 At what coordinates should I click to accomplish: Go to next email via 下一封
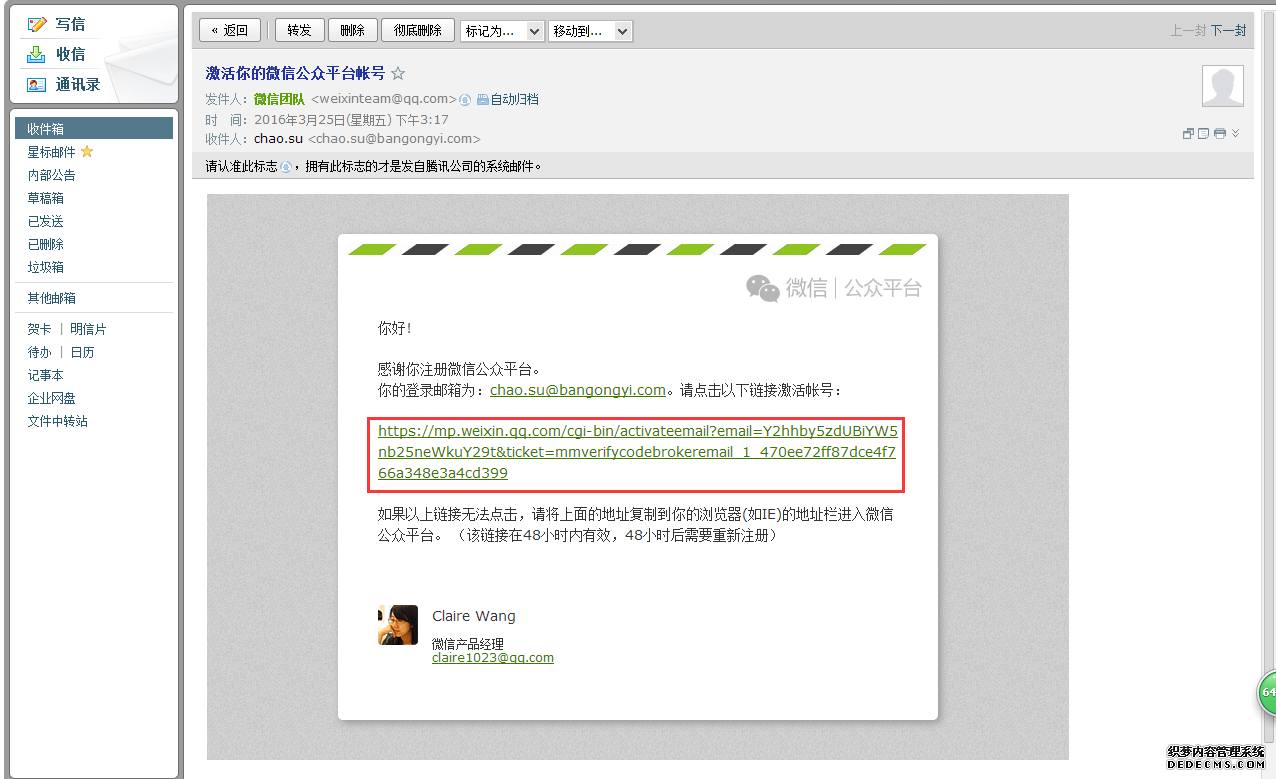[1229, 31]
